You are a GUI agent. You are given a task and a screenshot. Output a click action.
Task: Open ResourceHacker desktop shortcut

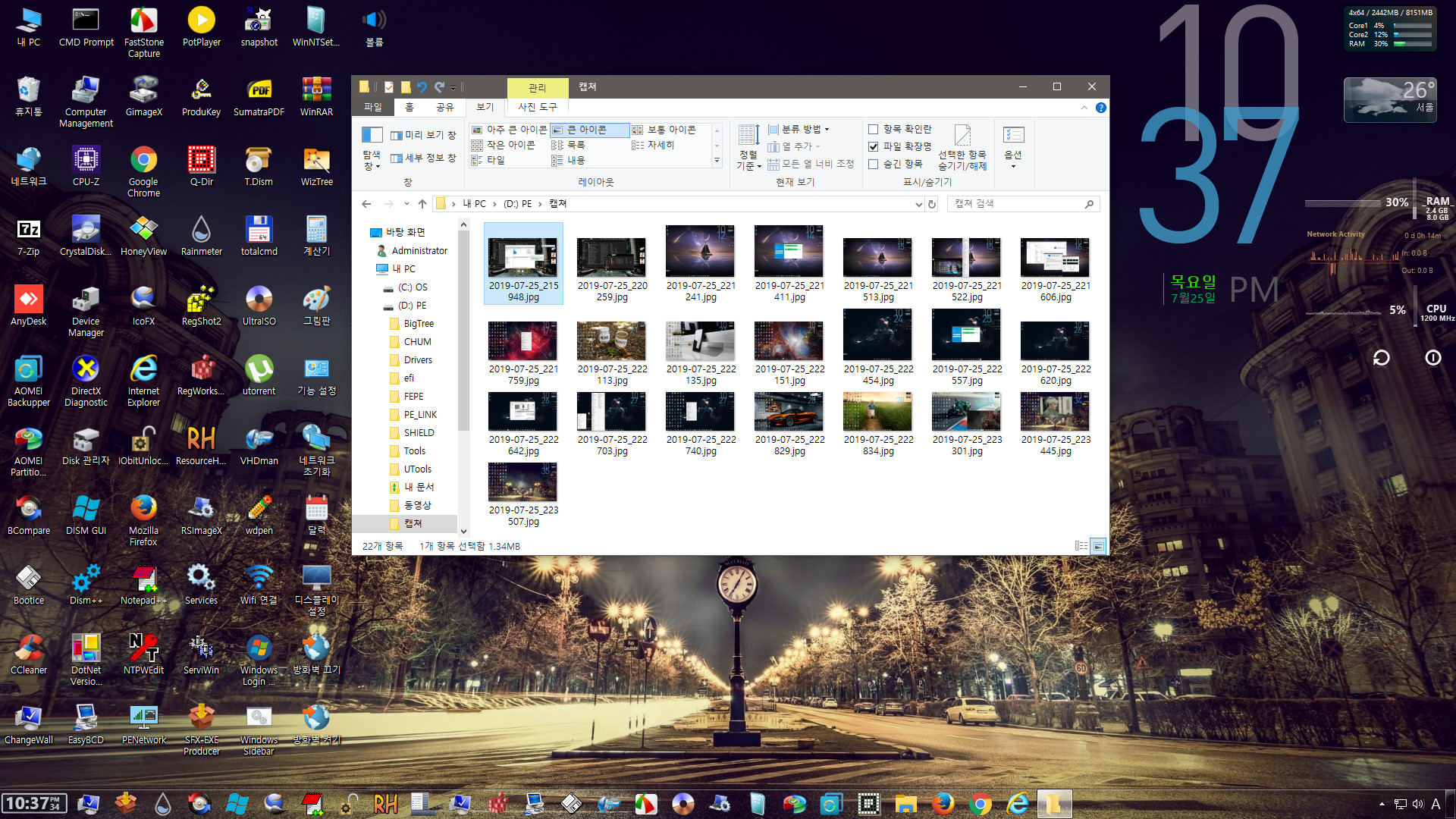click(201, 445)
